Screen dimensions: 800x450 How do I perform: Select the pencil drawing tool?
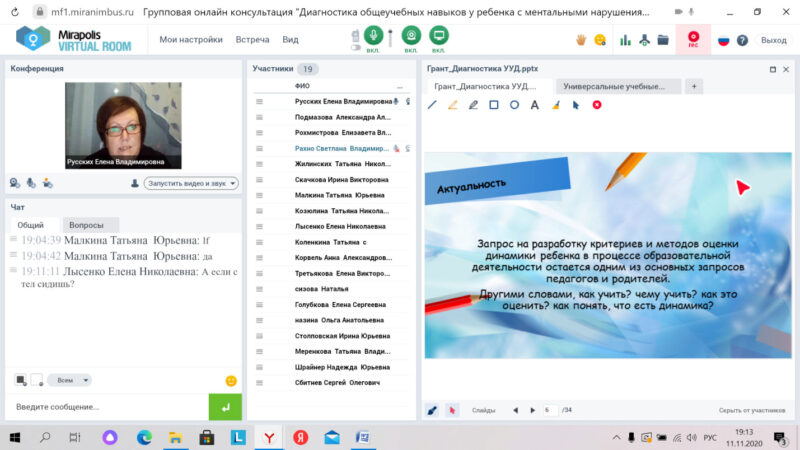473,105
